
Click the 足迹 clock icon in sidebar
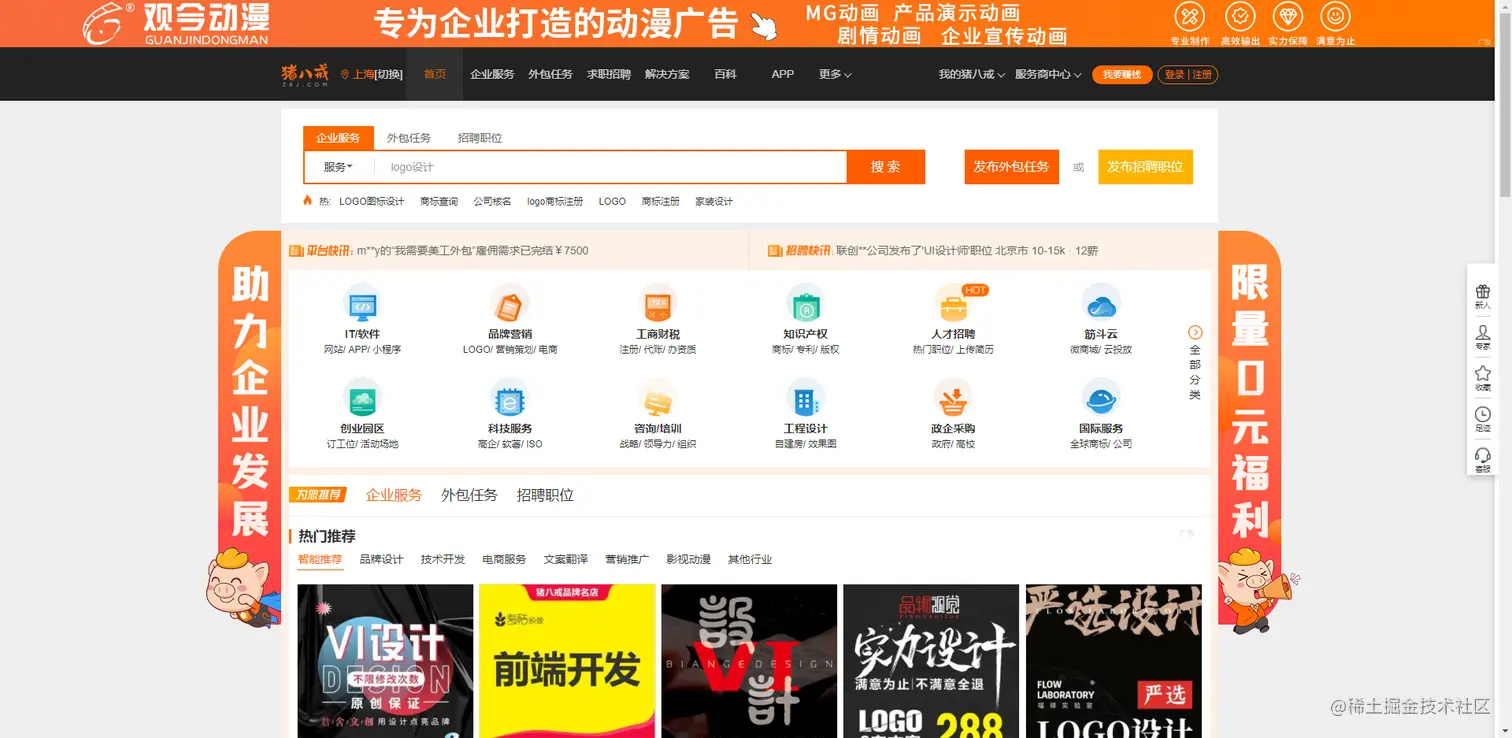tap(1482, 414)
